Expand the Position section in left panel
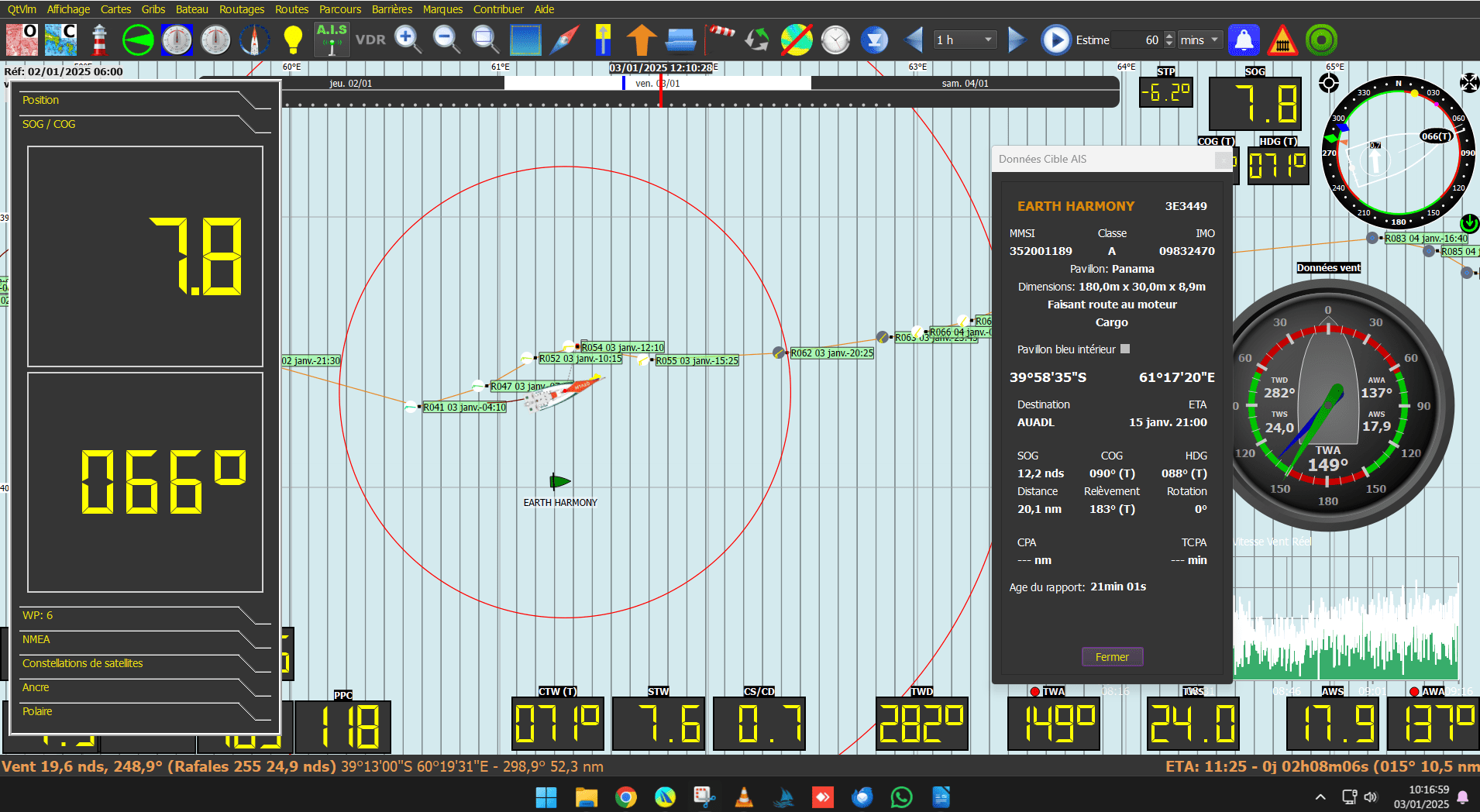1480x812 pixels. point(145,101)
